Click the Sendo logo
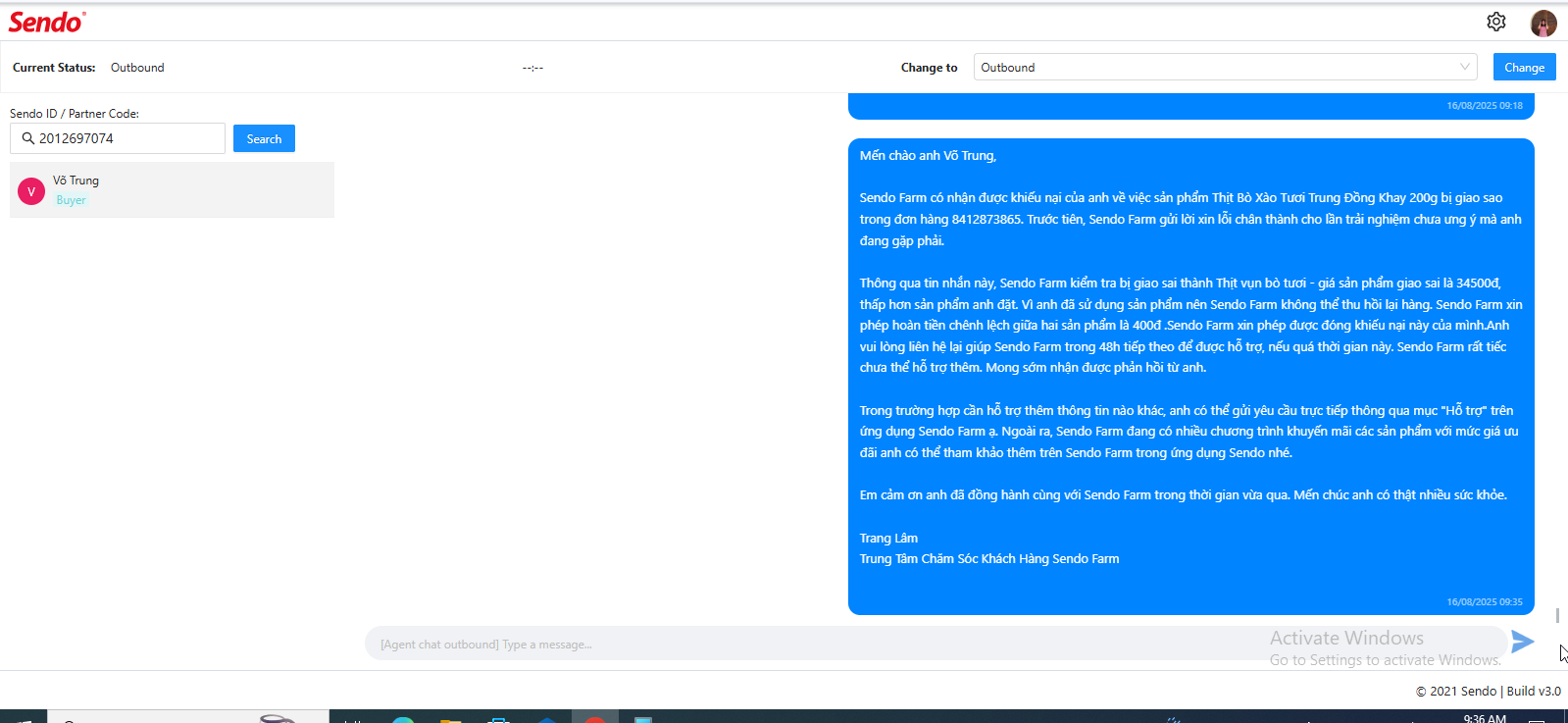This screenshot has width=1568, height=723. click(x=47, y=22)
